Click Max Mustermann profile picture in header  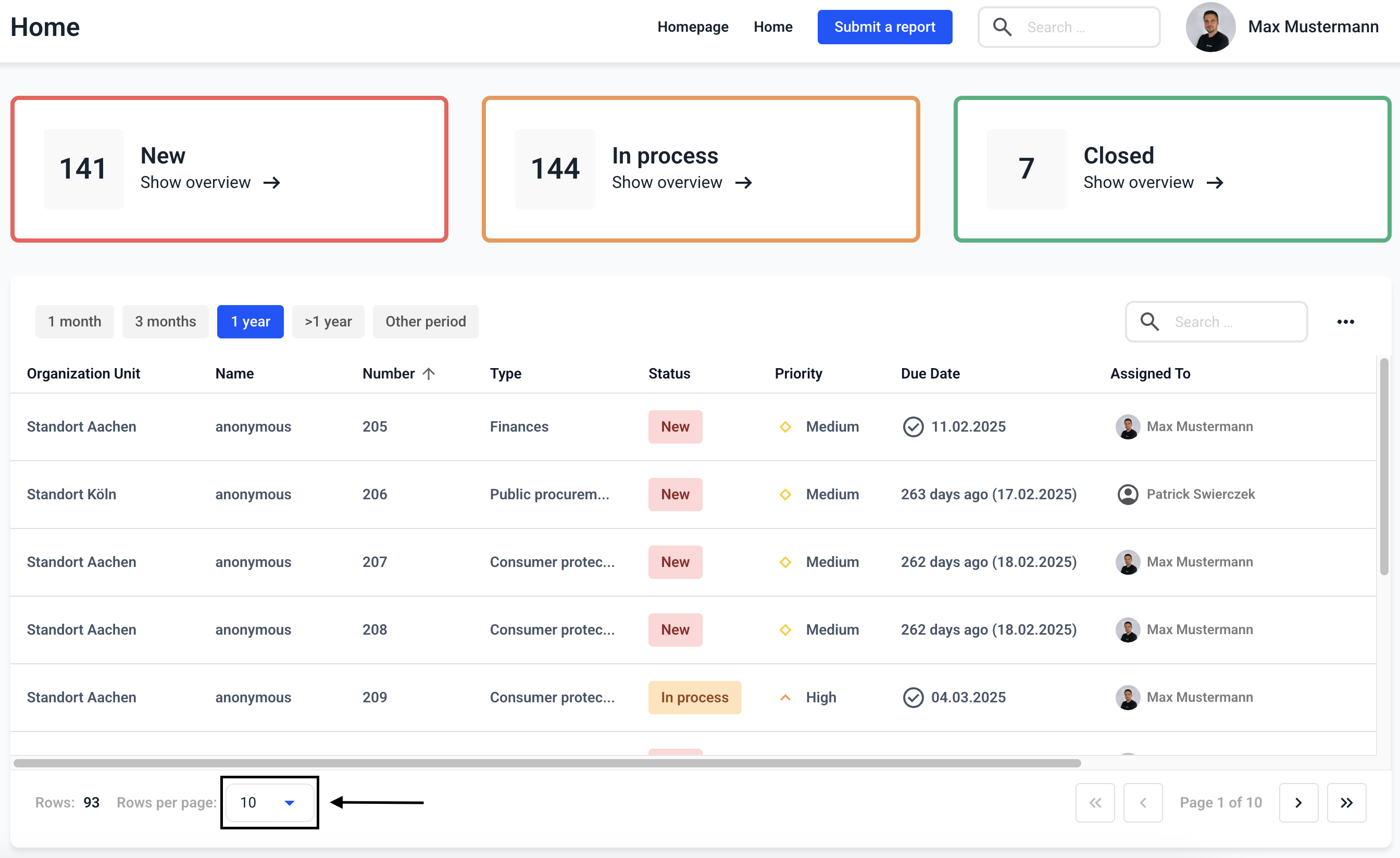(x=1210, y=27)
